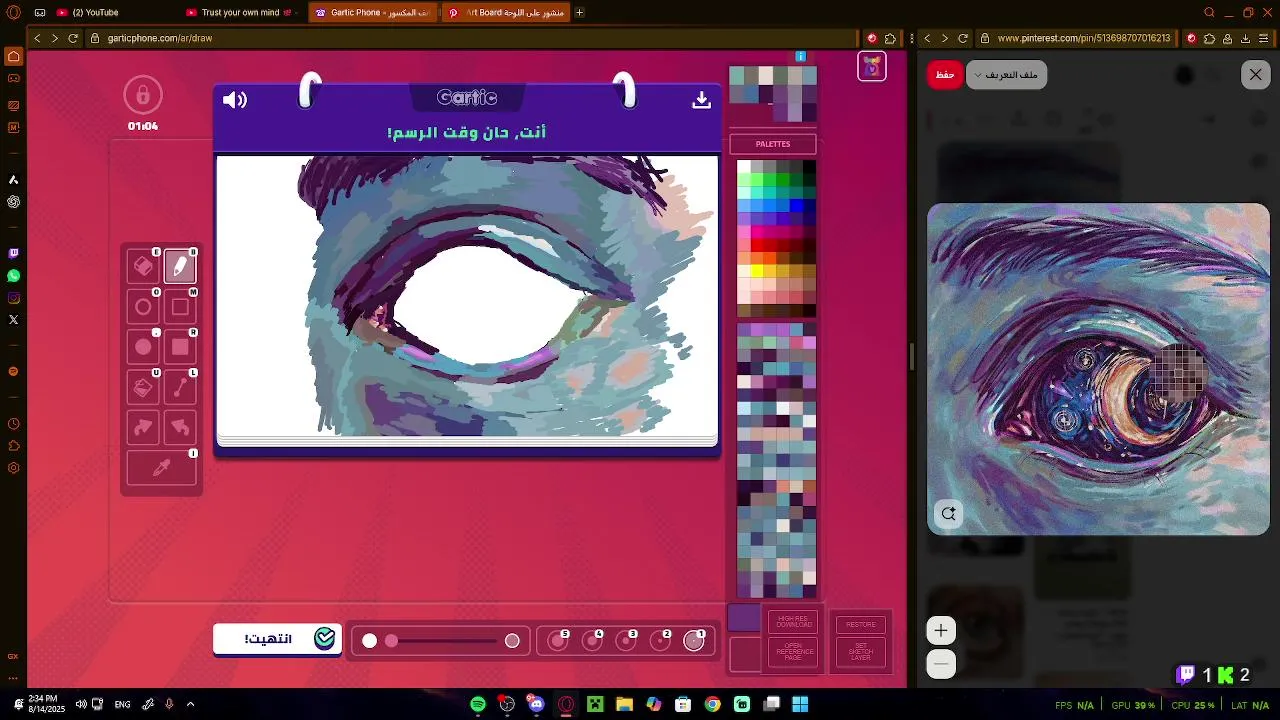Click the current purple color preview

745,617
